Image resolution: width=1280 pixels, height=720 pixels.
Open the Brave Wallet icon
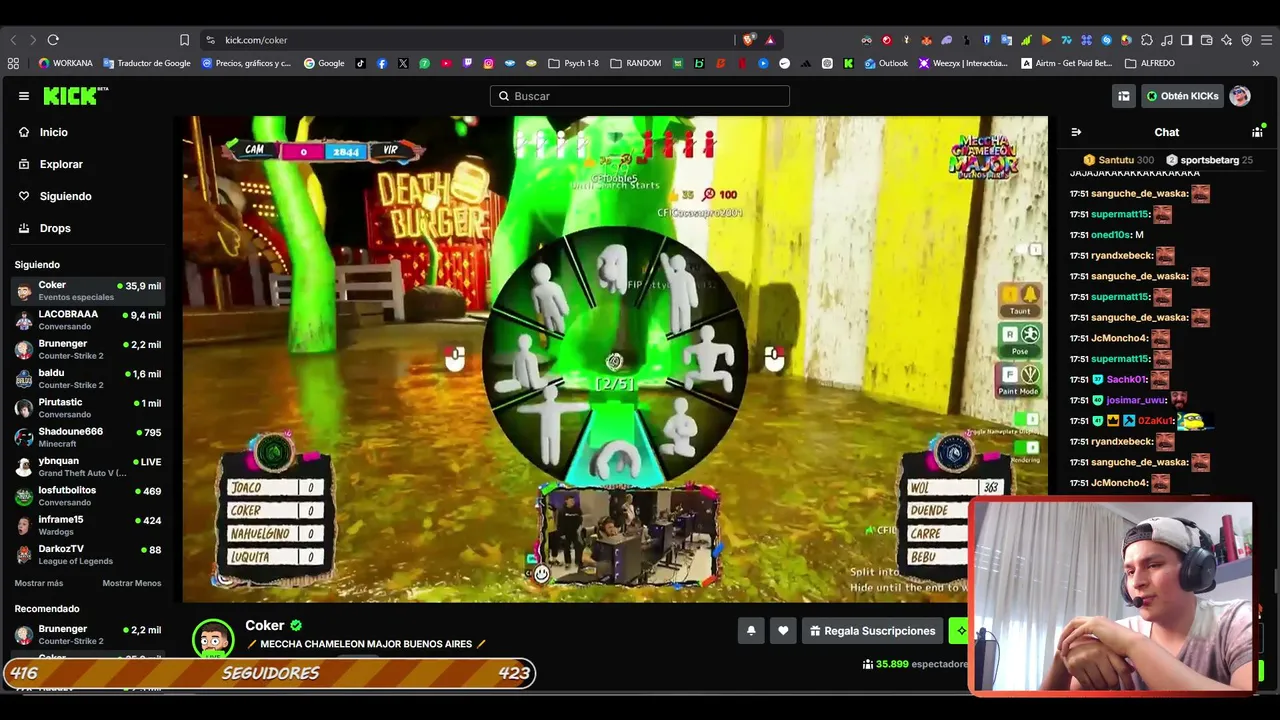pyautogui.click(x=1206, y=40)
